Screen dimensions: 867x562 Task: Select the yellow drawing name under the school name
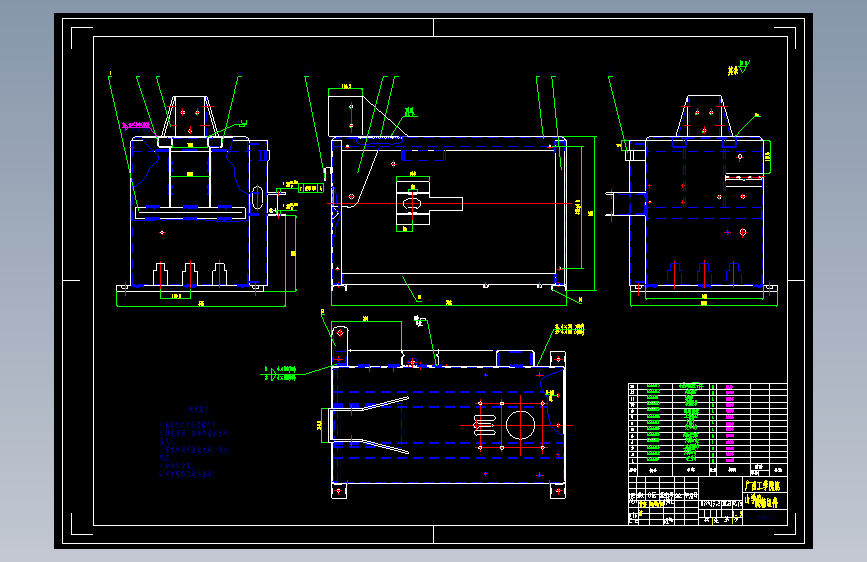pos(761,501)
